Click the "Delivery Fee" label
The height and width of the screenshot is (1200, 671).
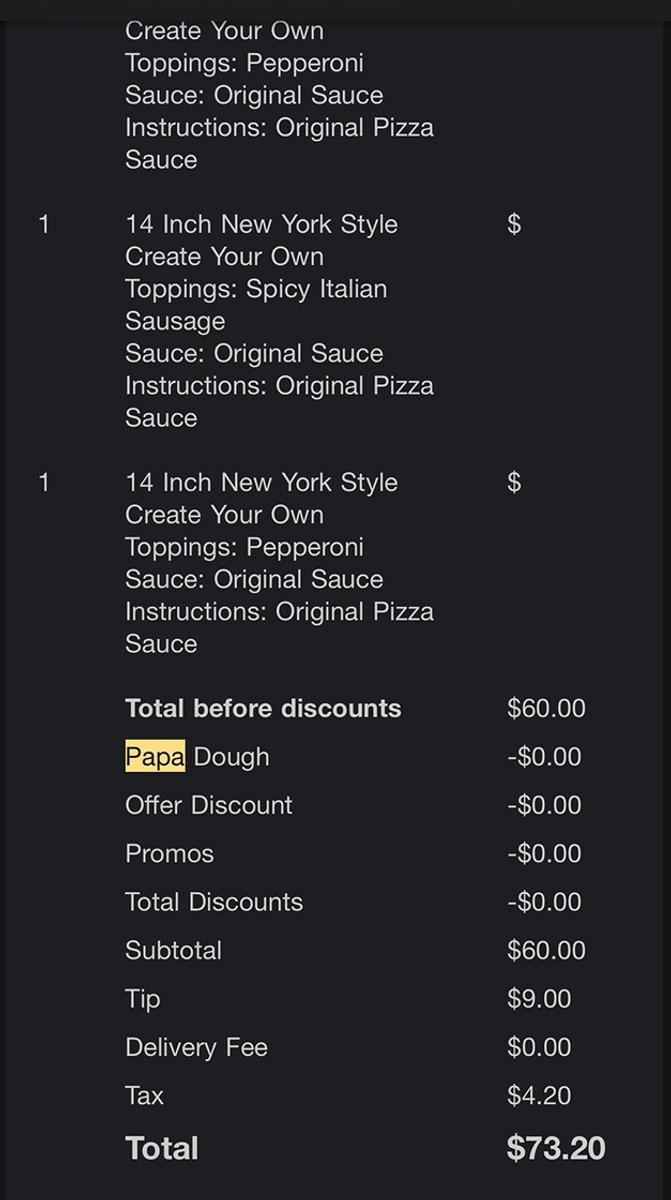click(196, 1048)
